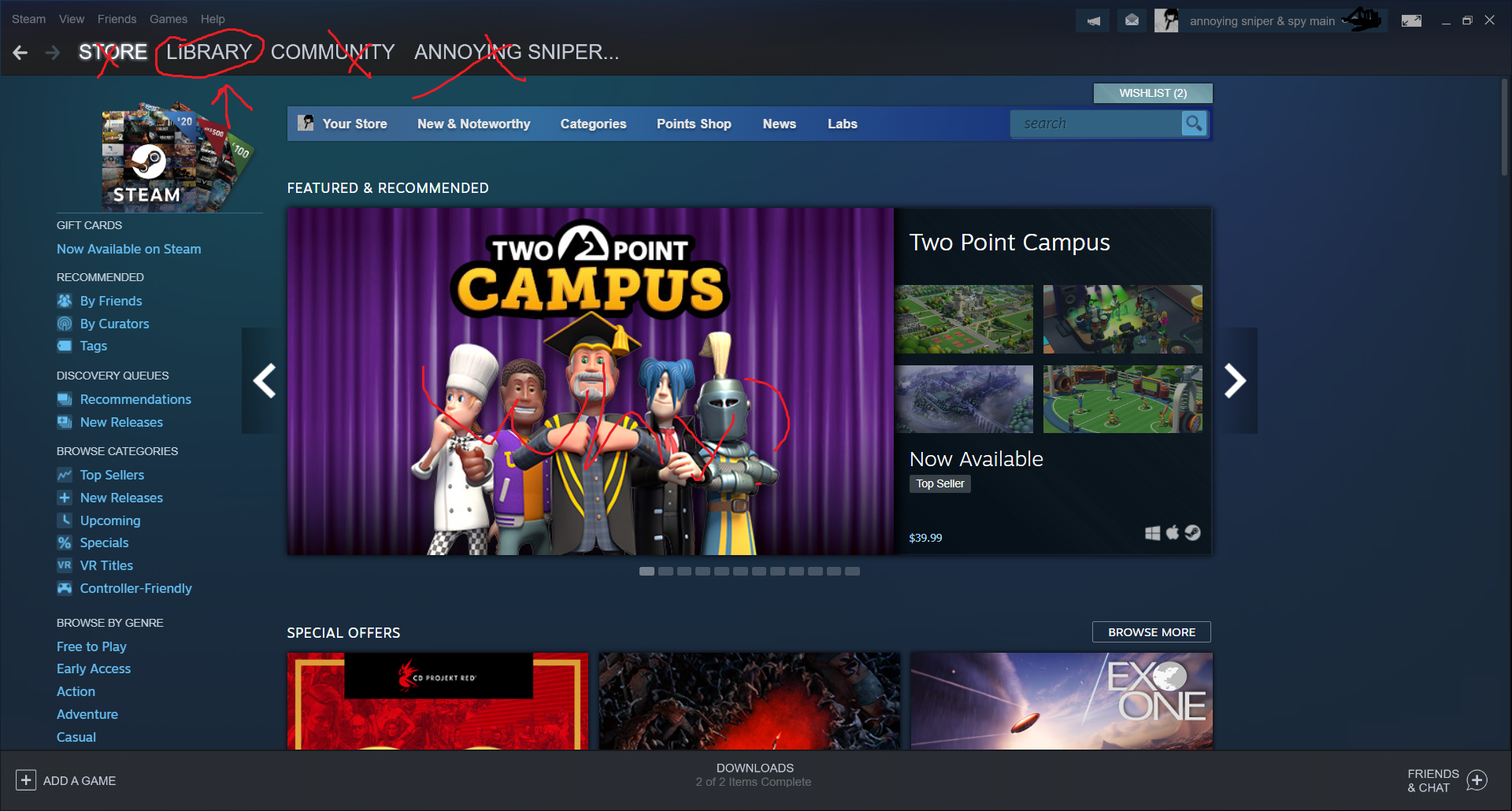
Task: Open the Adventure genre link
Action: 87,714
